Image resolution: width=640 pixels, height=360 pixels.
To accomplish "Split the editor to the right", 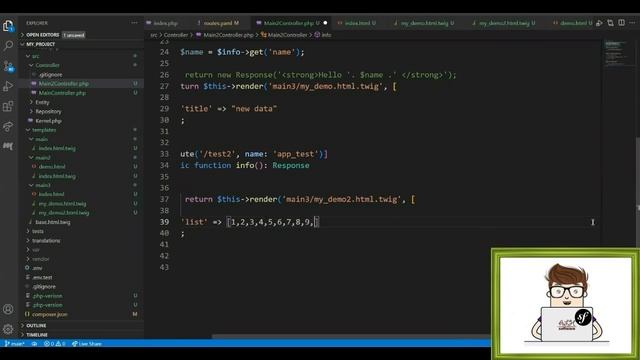I will tap(621, 23).
